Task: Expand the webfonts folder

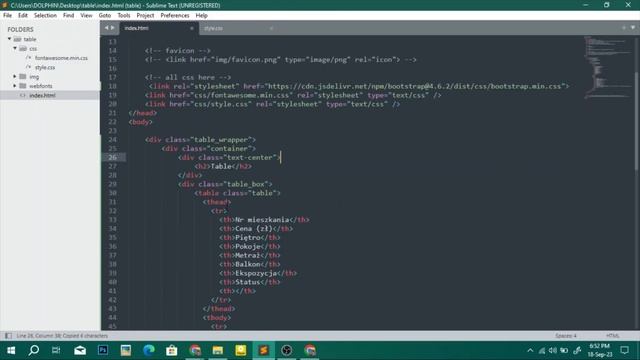Action: [15, 86]
